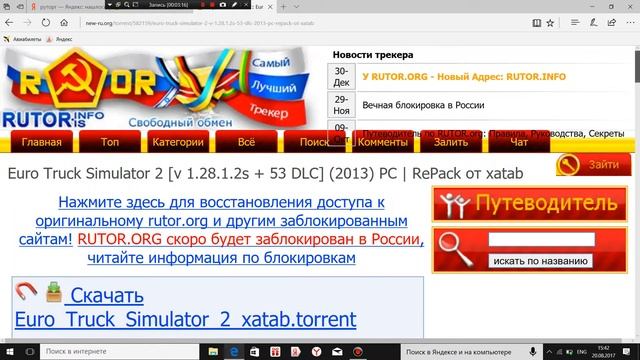640x360 pixels.
Task: Add page to favorites with star icon
Action: [x=550, y=23]
